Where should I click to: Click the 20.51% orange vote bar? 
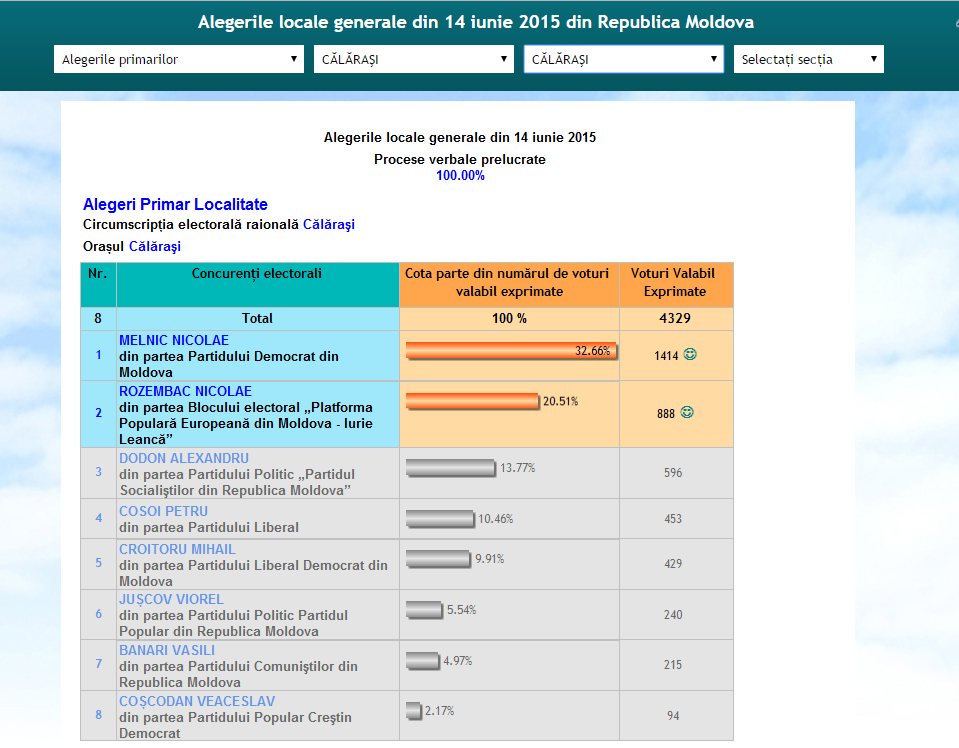tap(472, 401)
